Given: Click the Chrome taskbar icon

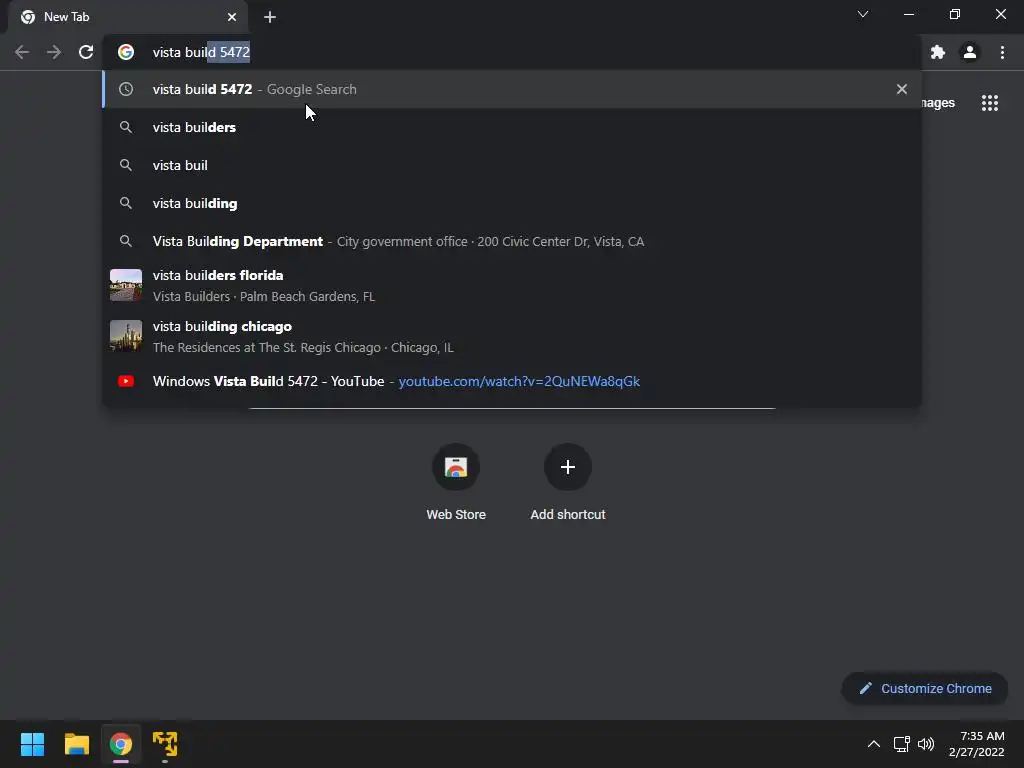Looking at the screenshot, I should coord(121,744).
